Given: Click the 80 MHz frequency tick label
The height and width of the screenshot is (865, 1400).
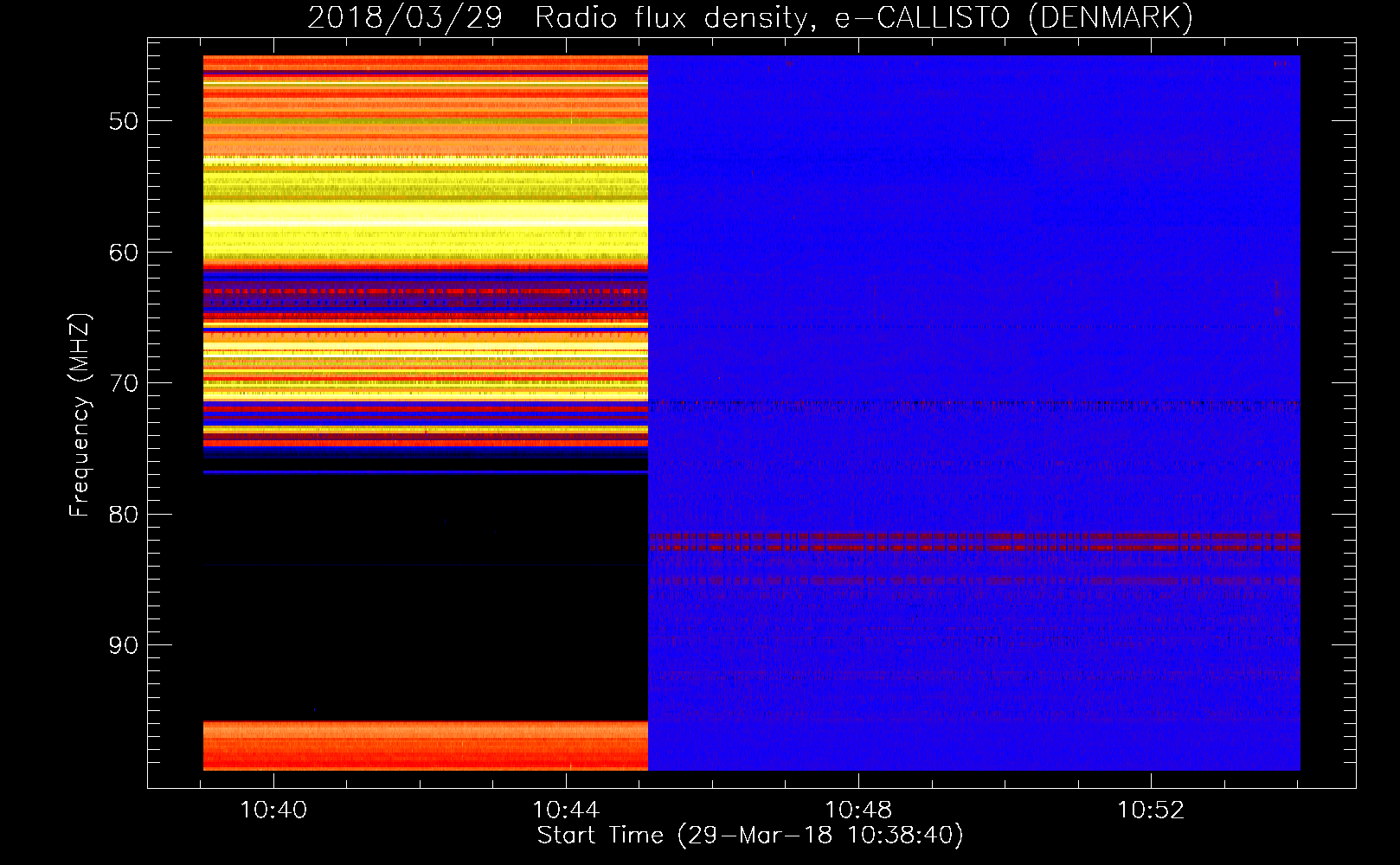Looking at the screenshot, I should tap(124, 515).
